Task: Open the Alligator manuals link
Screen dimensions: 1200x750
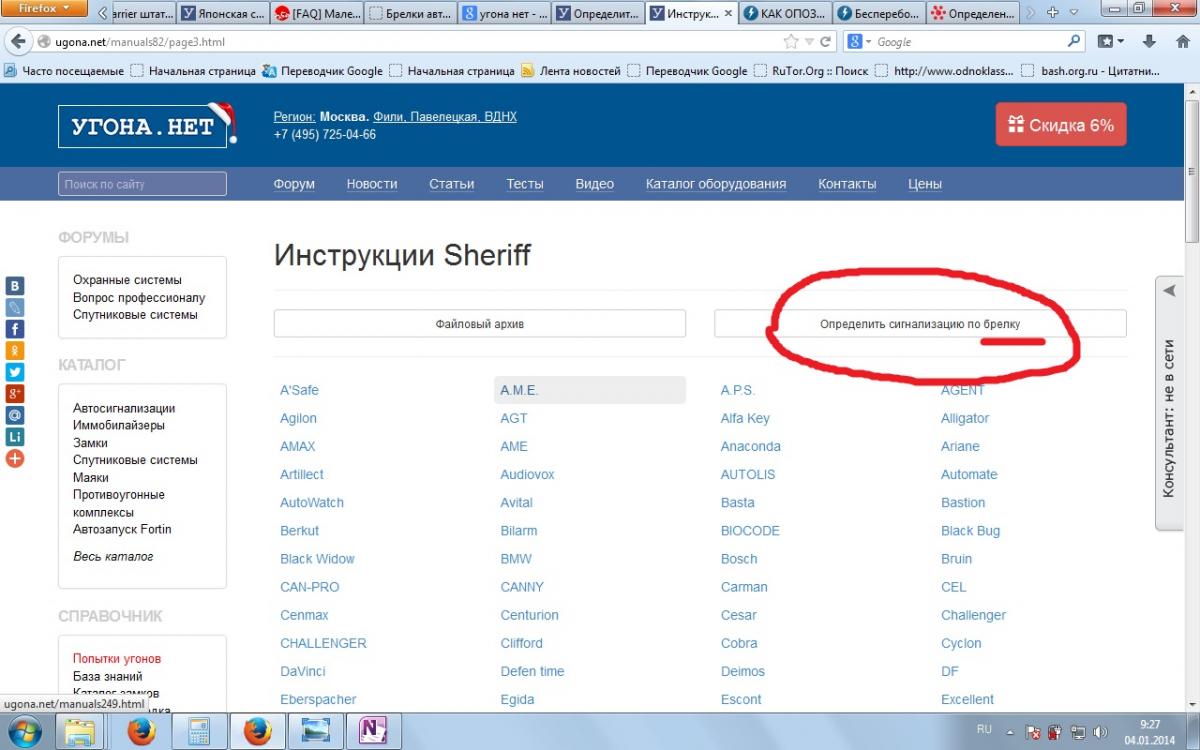Action: click(965, 418)
